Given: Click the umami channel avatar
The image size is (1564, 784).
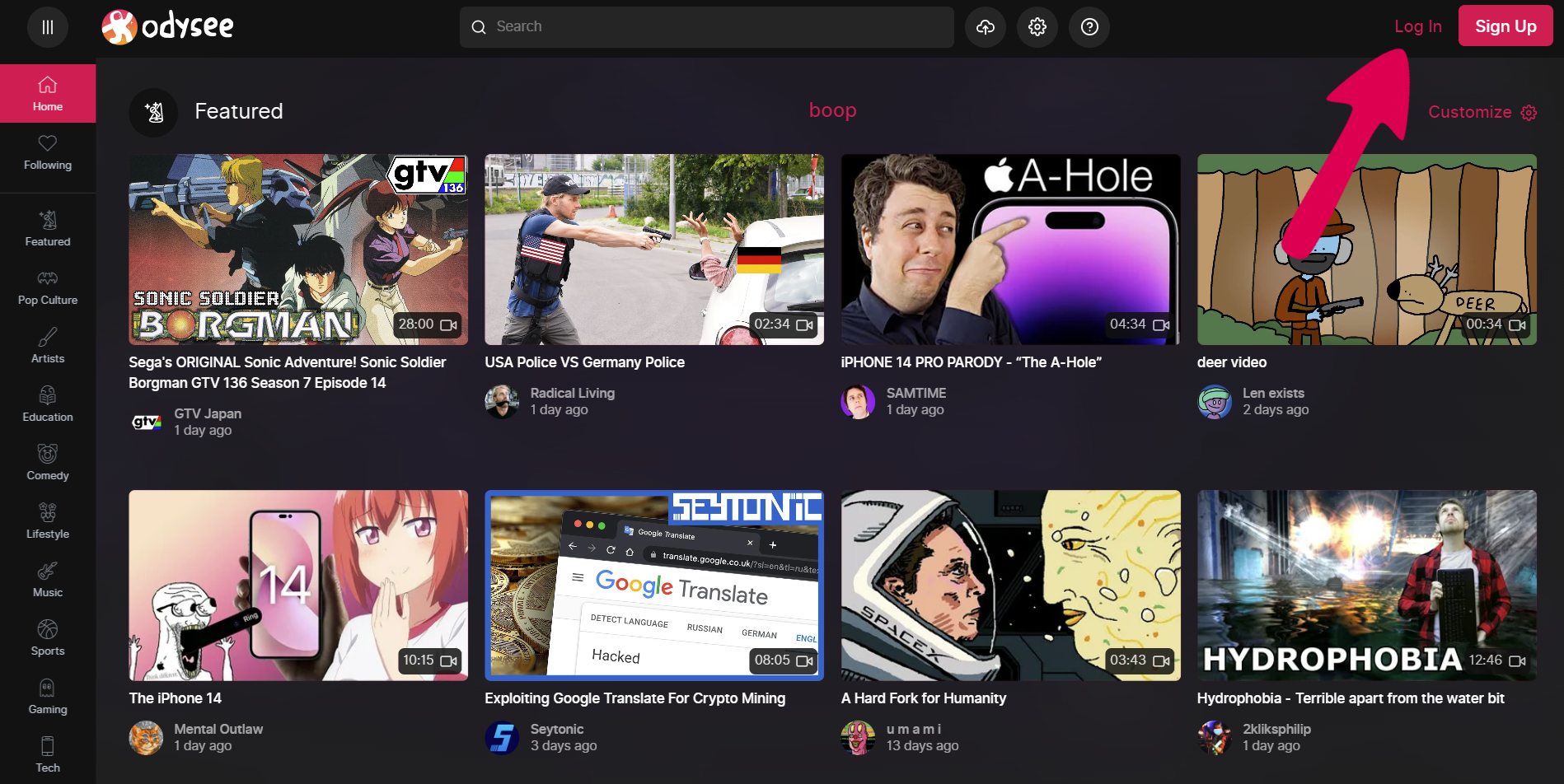Looking at the screenshot, I should click(x=858, y=738).
